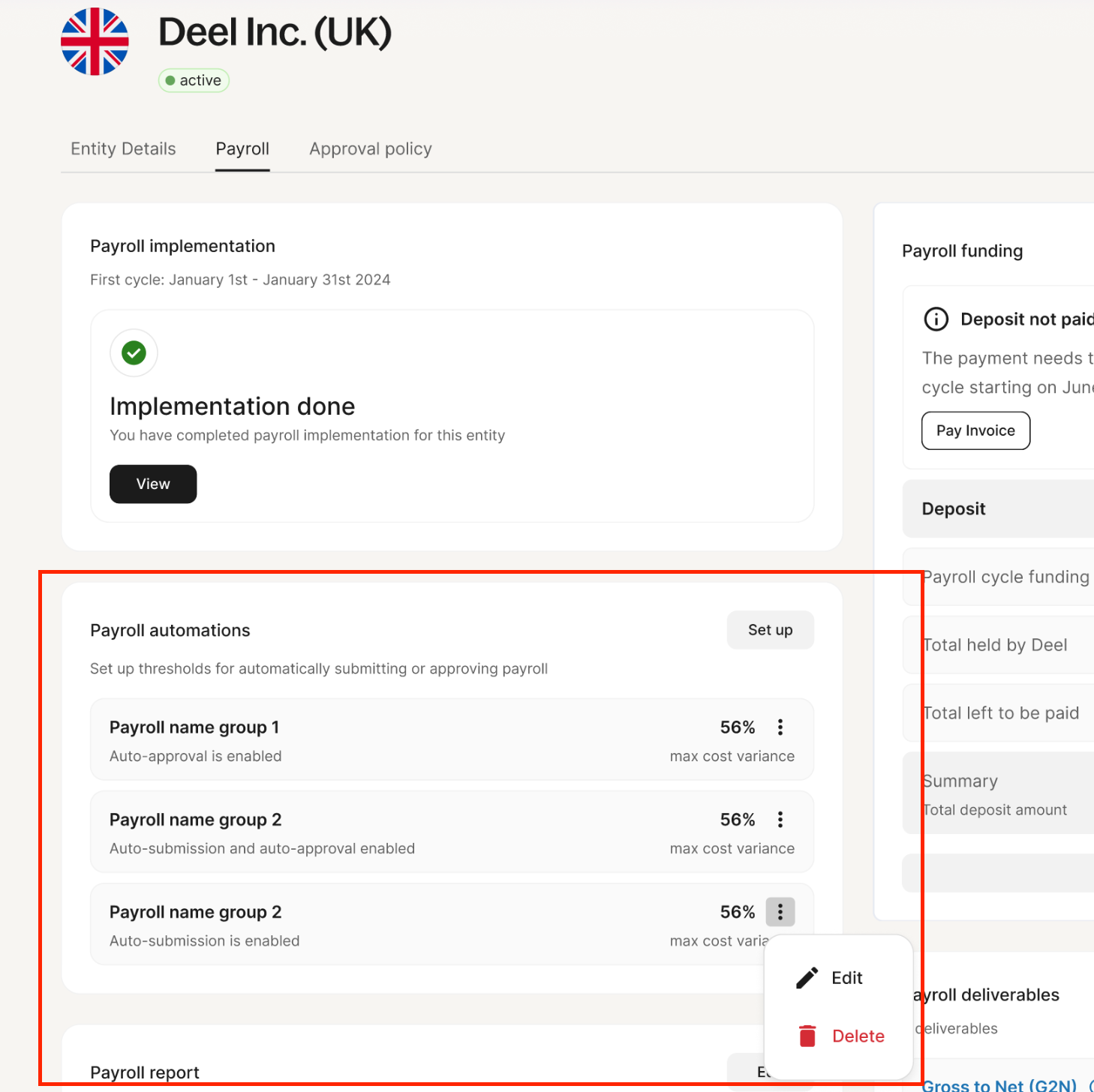
Task: Open options for auto-submission and auto-approval group
Action: tap(780, 820)
